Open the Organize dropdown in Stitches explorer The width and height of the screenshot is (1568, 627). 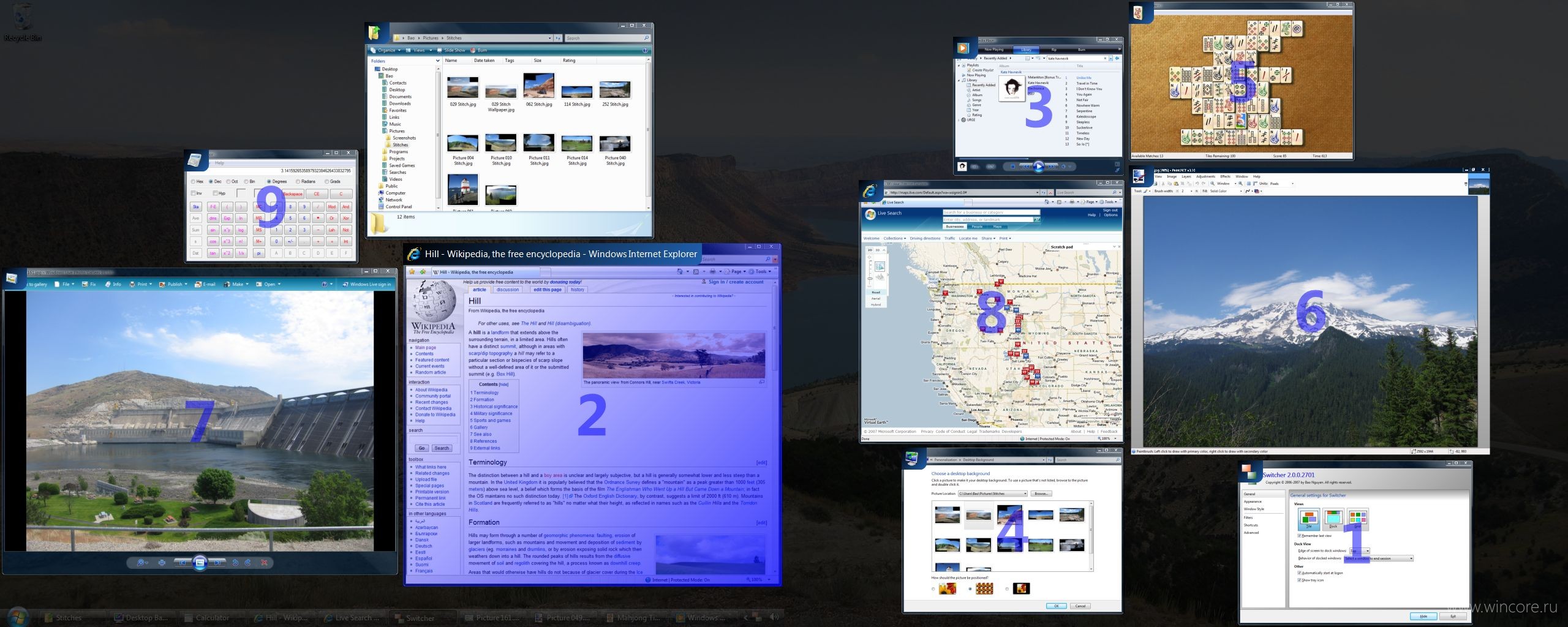[x=386, y=50]
